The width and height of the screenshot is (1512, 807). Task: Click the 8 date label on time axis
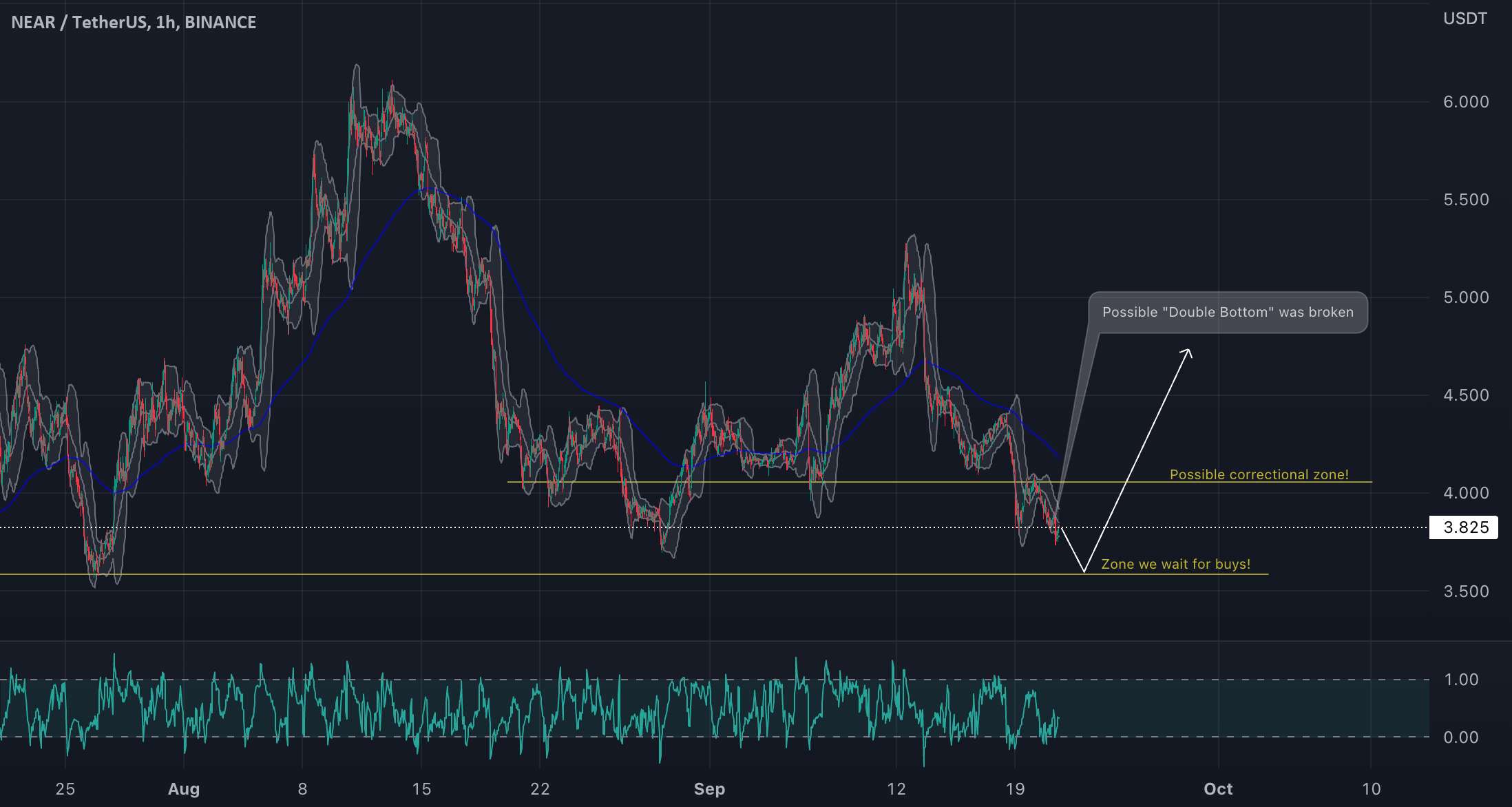pos(302,789)
